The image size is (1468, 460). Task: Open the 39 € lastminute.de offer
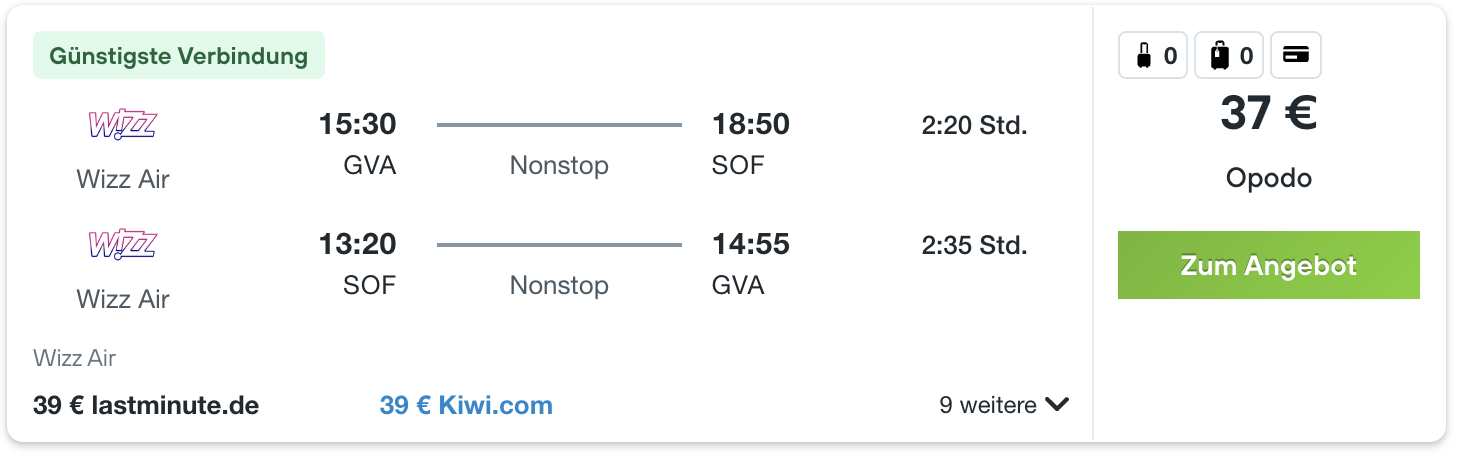tap(146, 405)
